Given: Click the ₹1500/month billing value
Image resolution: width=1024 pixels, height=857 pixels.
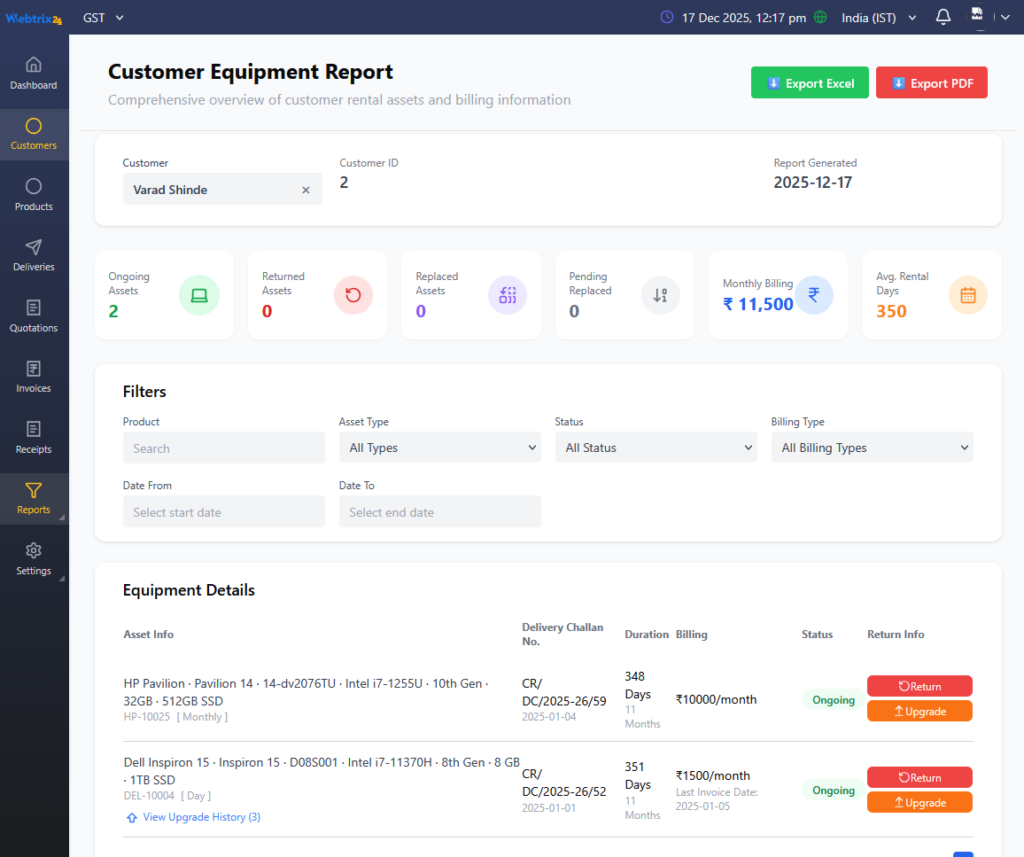Looking at the screenshot, I should pyautogui.click(x=712, y=776).
